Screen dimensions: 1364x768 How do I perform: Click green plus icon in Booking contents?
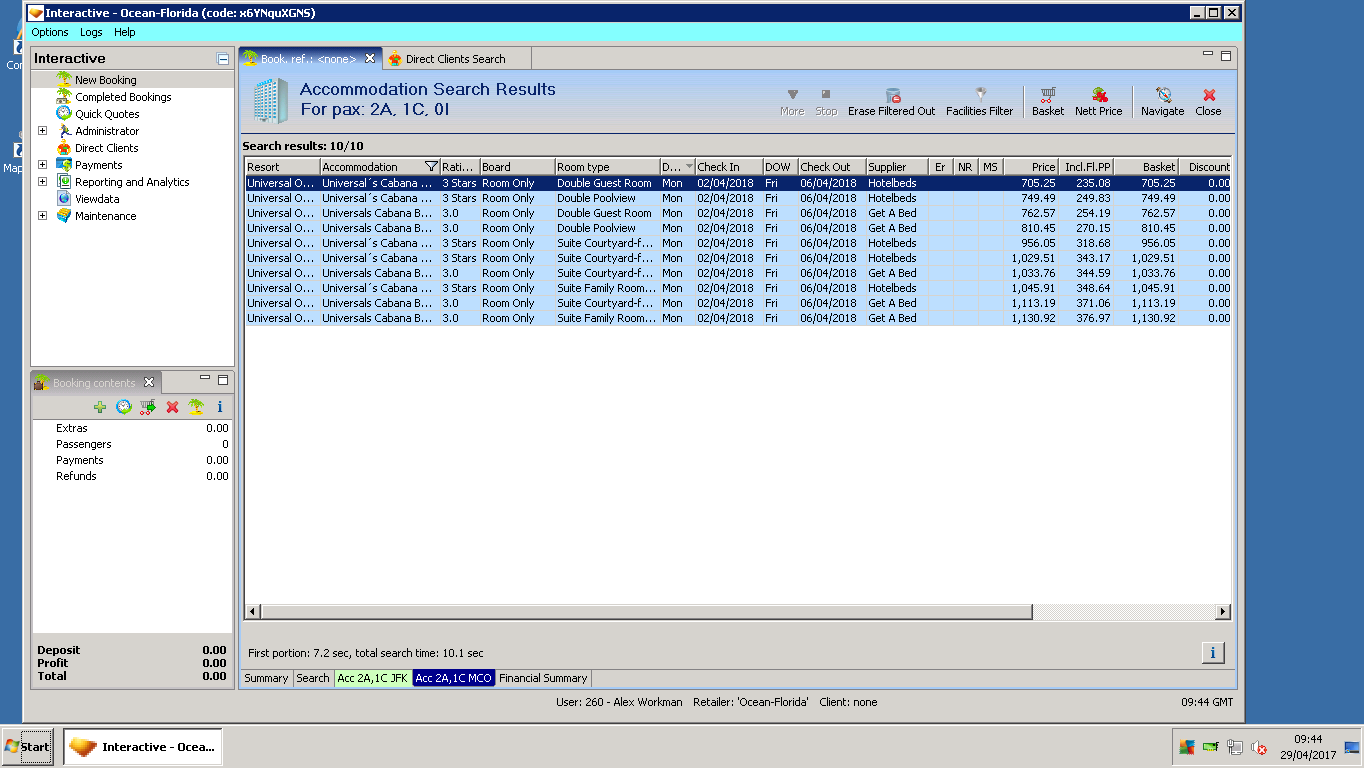pos(100,407)
